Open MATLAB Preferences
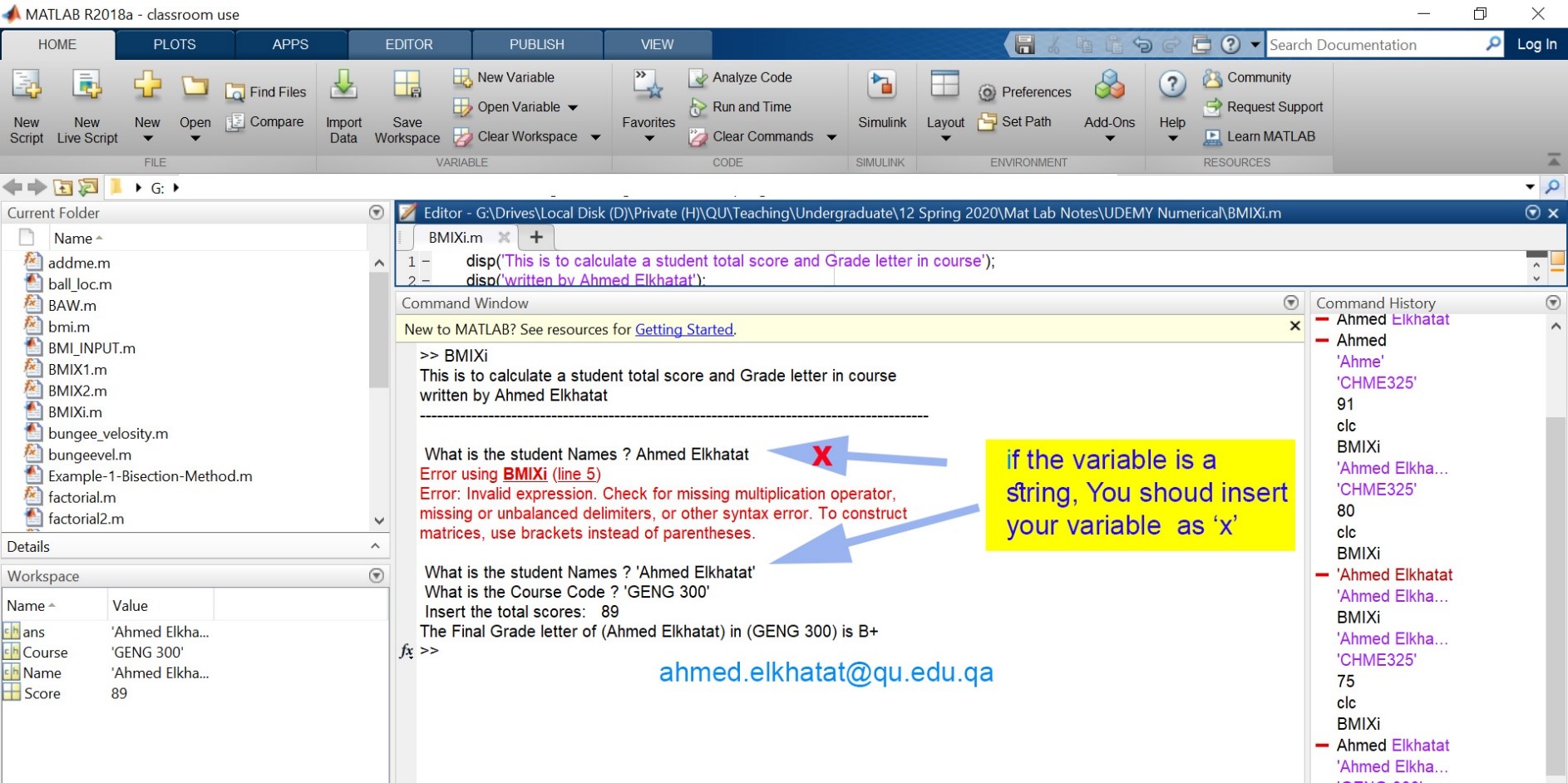 [1024, 92]
